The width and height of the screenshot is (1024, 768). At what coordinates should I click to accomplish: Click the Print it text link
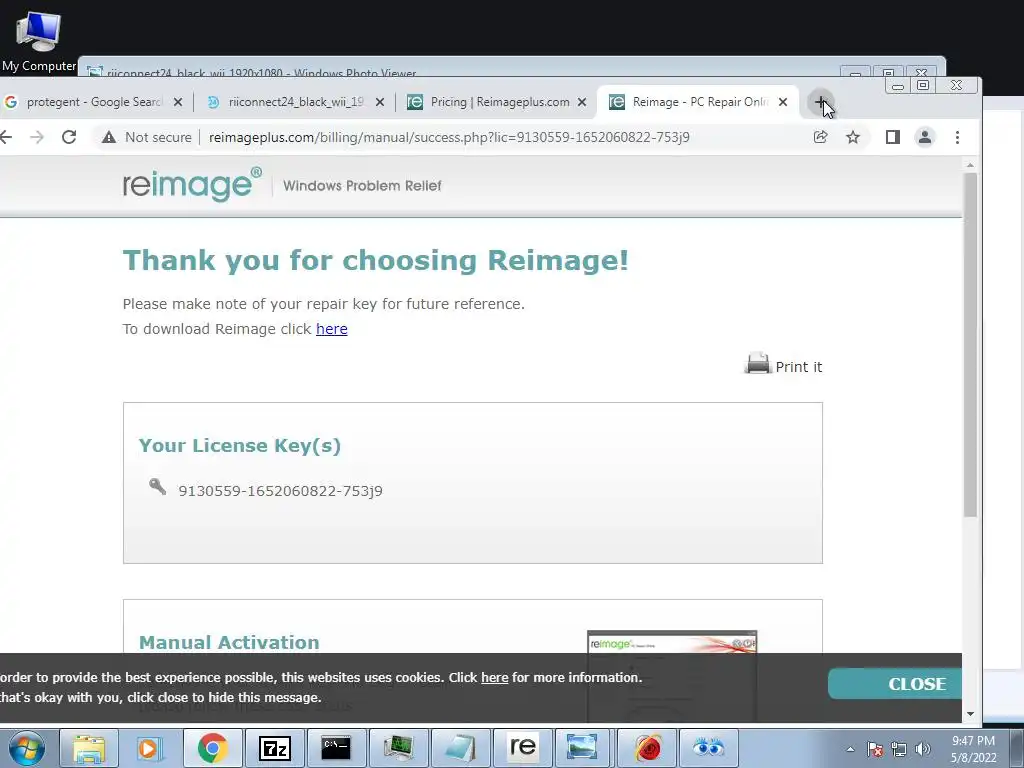(x=799, y=367)
